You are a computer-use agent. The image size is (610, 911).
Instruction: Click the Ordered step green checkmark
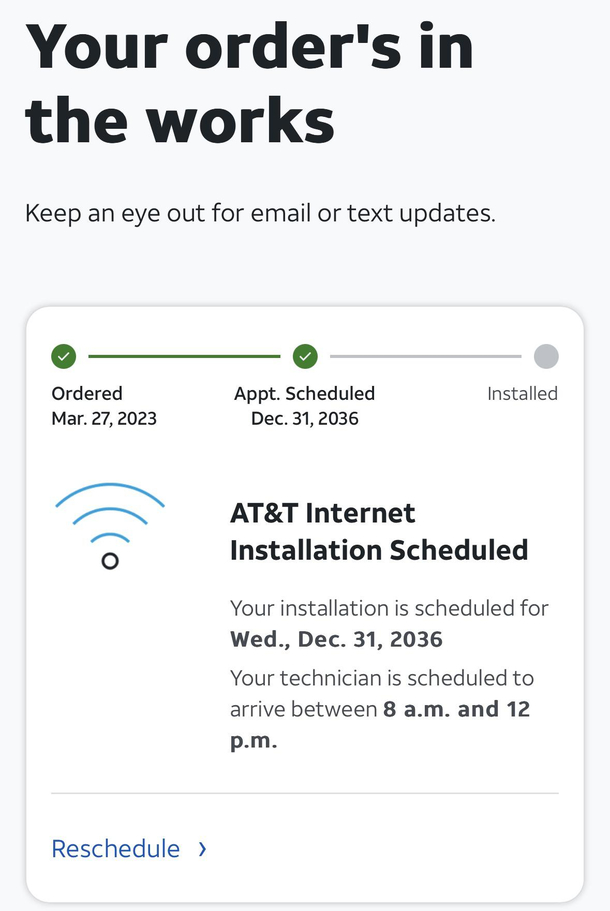[64, 356]
